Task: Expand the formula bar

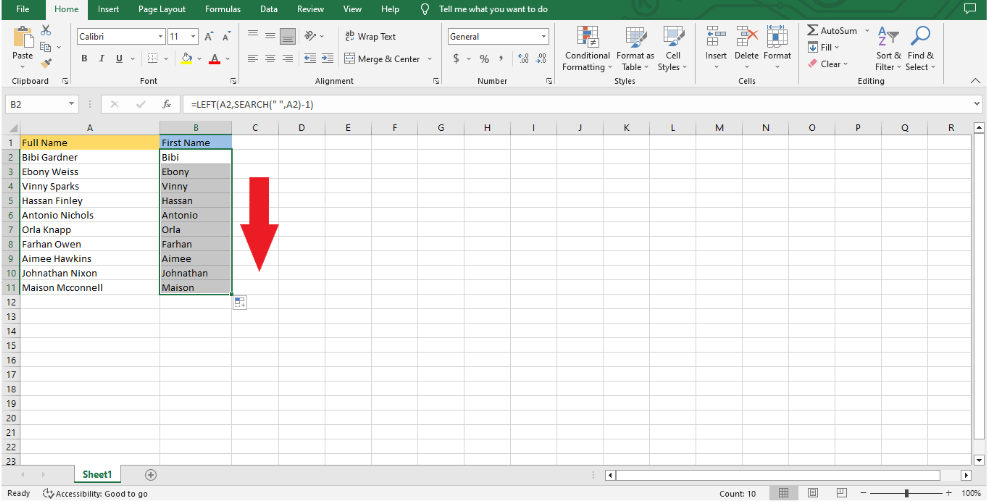Action: (976, 104)
